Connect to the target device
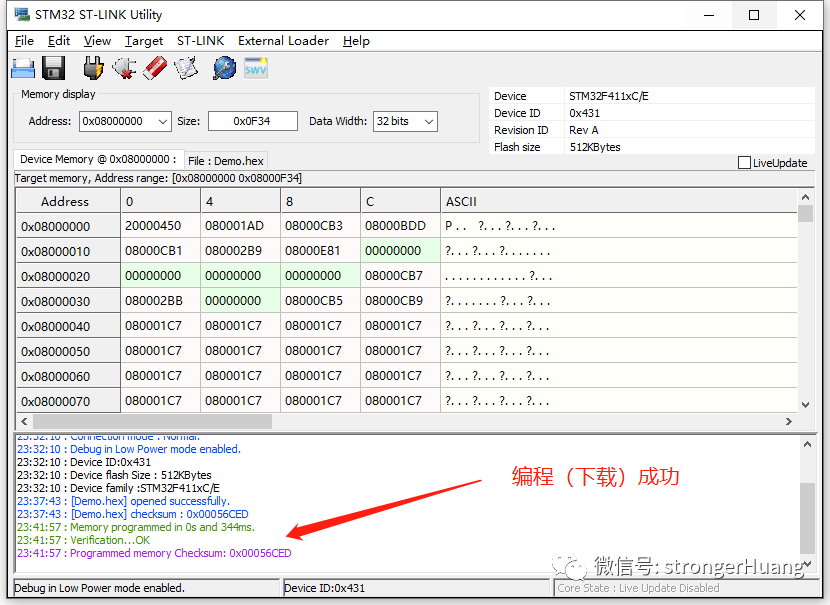This screenshot has width=830, height=605. pyautogui.click(x=92, y=67)
